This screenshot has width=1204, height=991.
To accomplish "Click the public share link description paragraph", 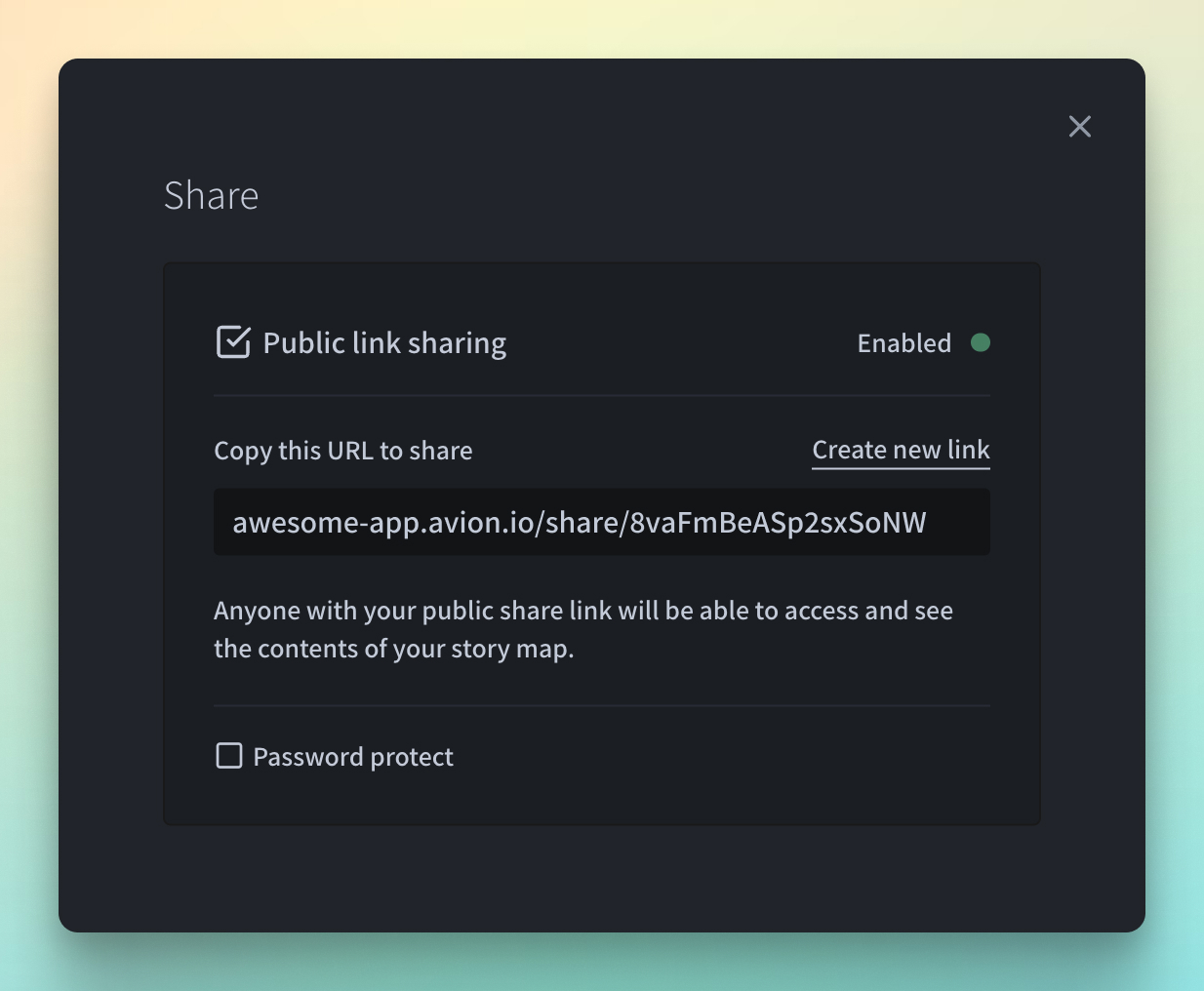I will (x=582, y=629).
